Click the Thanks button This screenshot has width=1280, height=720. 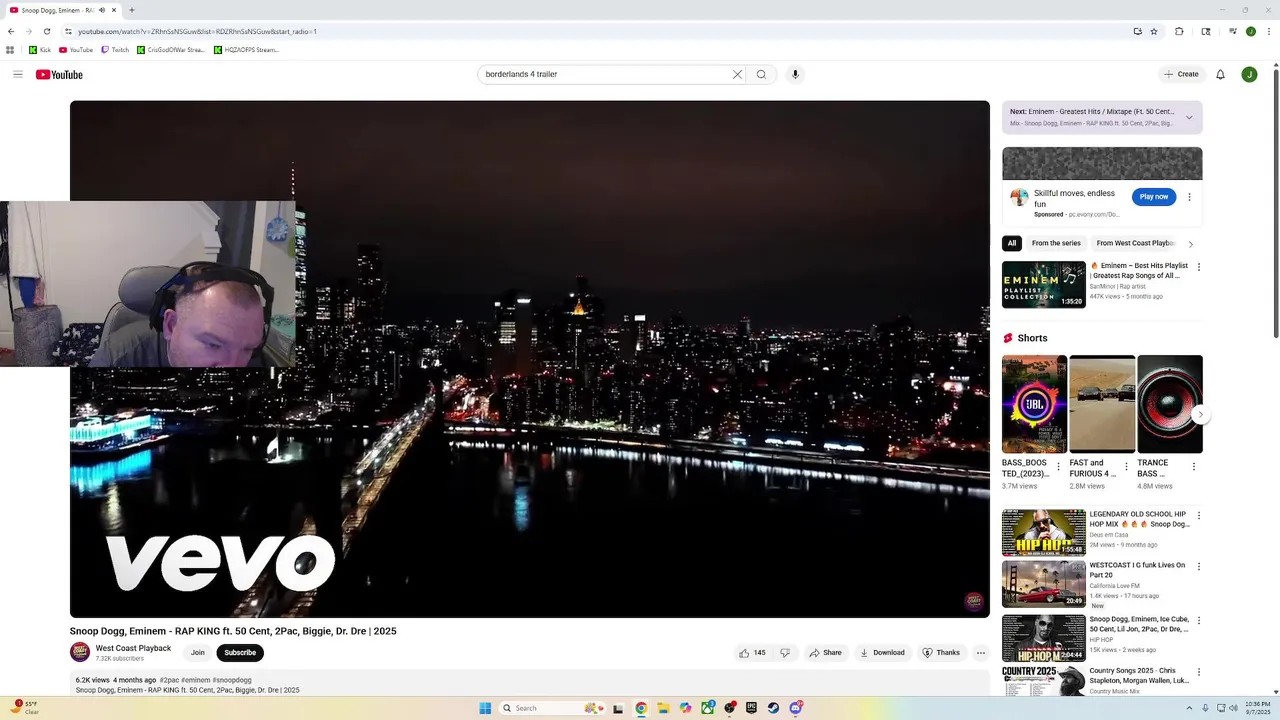coord(941,653)
